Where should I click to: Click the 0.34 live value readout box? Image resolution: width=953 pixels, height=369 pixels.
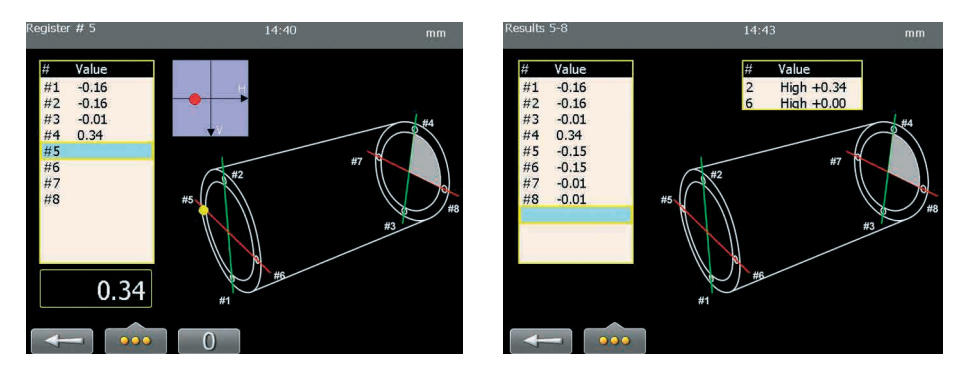pos(96,289)
